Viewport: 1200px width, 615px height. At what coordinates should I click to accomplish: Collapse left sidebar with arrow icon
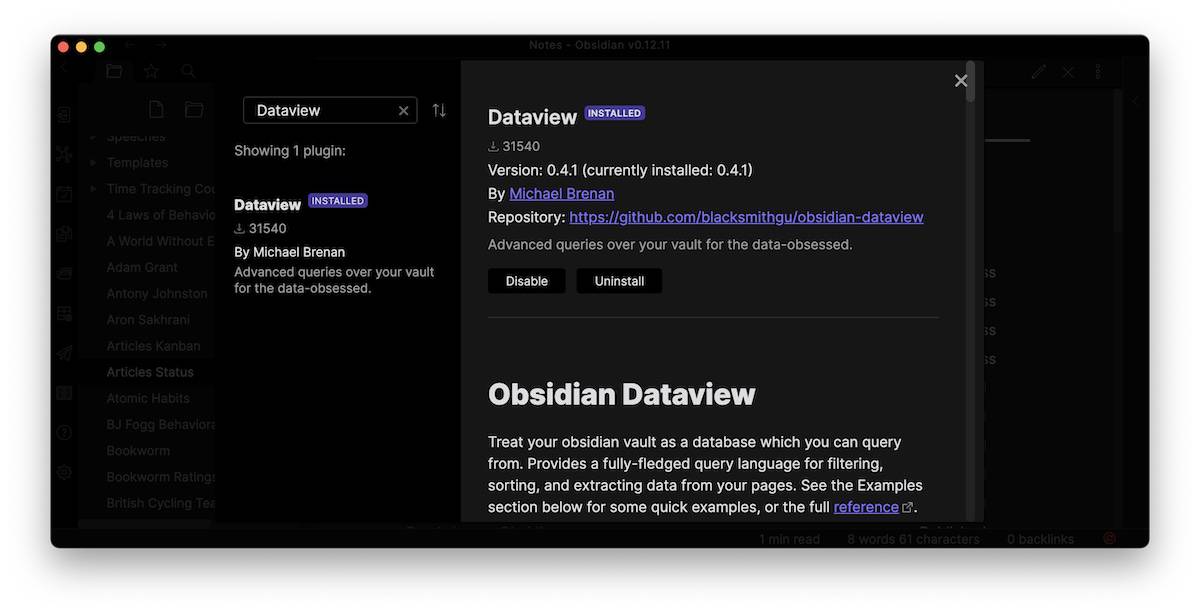tap(64, 68)
